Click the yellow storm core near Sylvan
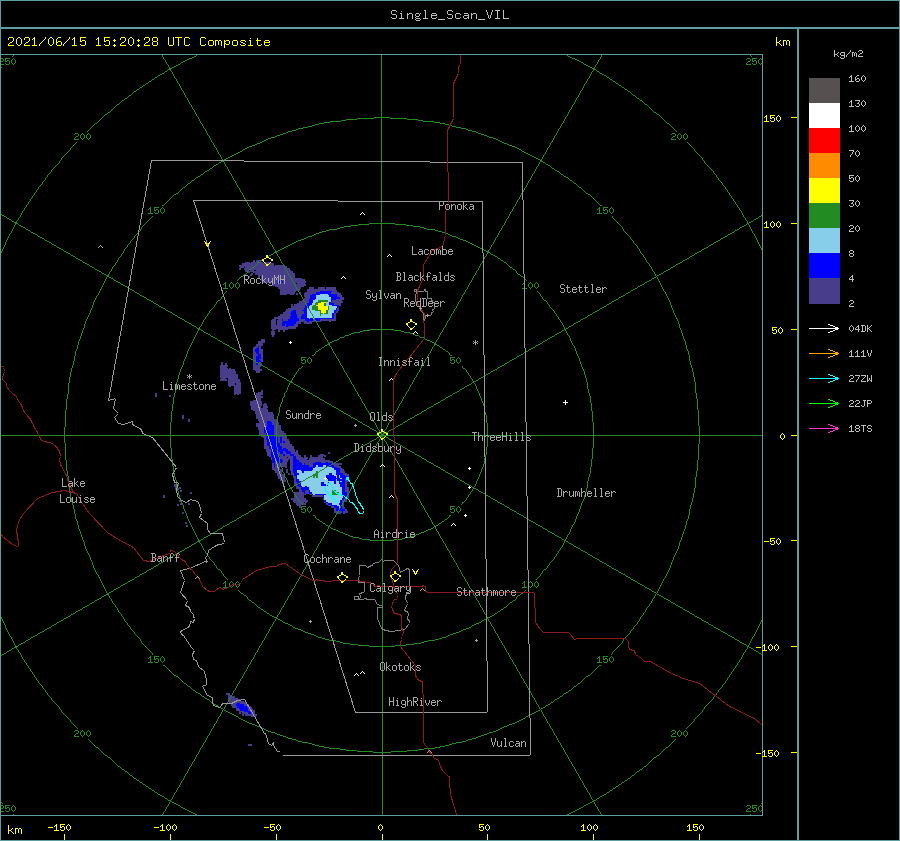The image size is (900, 841). 323,307
